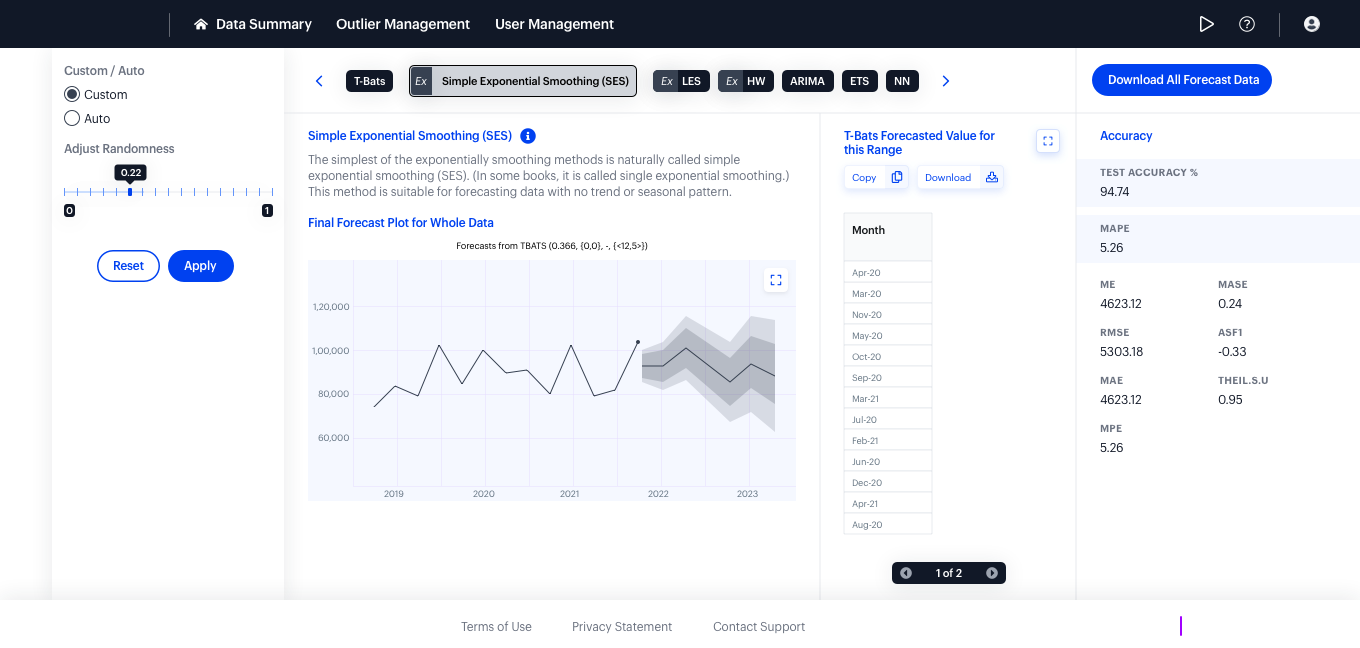Click the home icon beside Data Summary
The width and height of the screenshot is (1360, 648).
tap(201, 24)
